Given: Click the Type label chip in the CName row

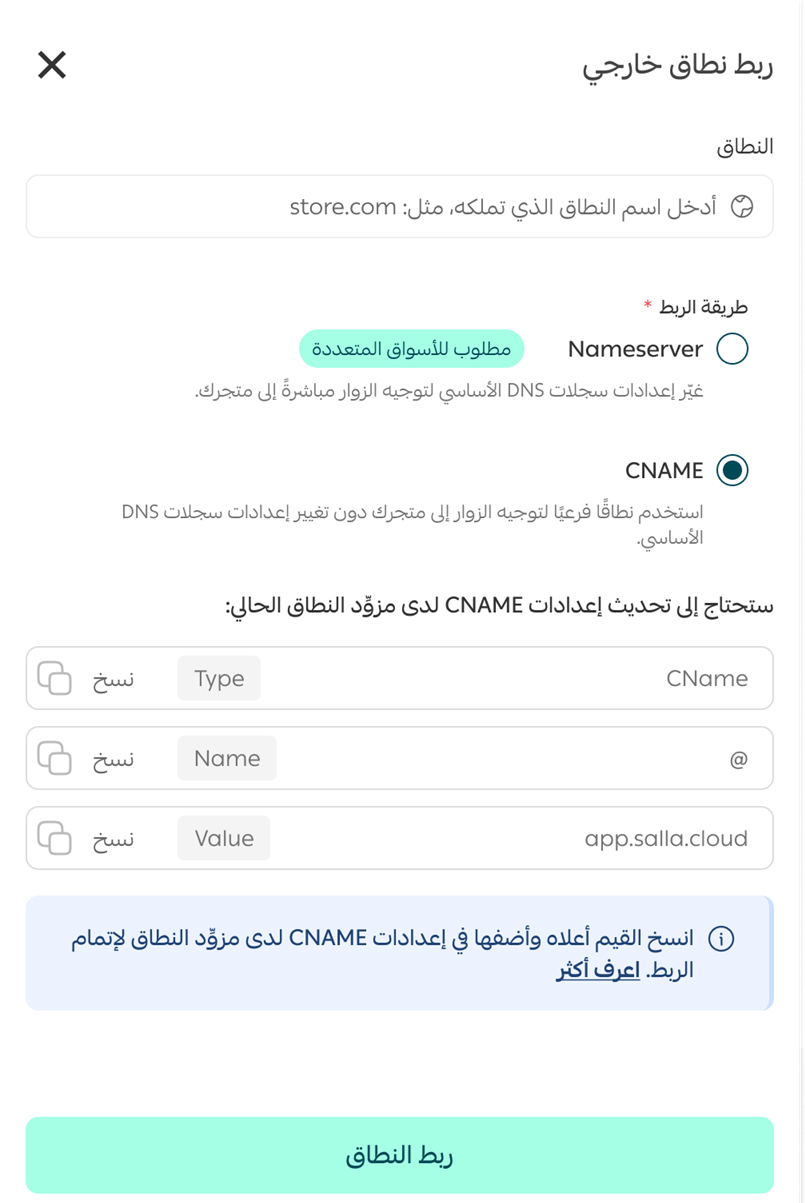Looking at the screenshot, I should 218,678.
